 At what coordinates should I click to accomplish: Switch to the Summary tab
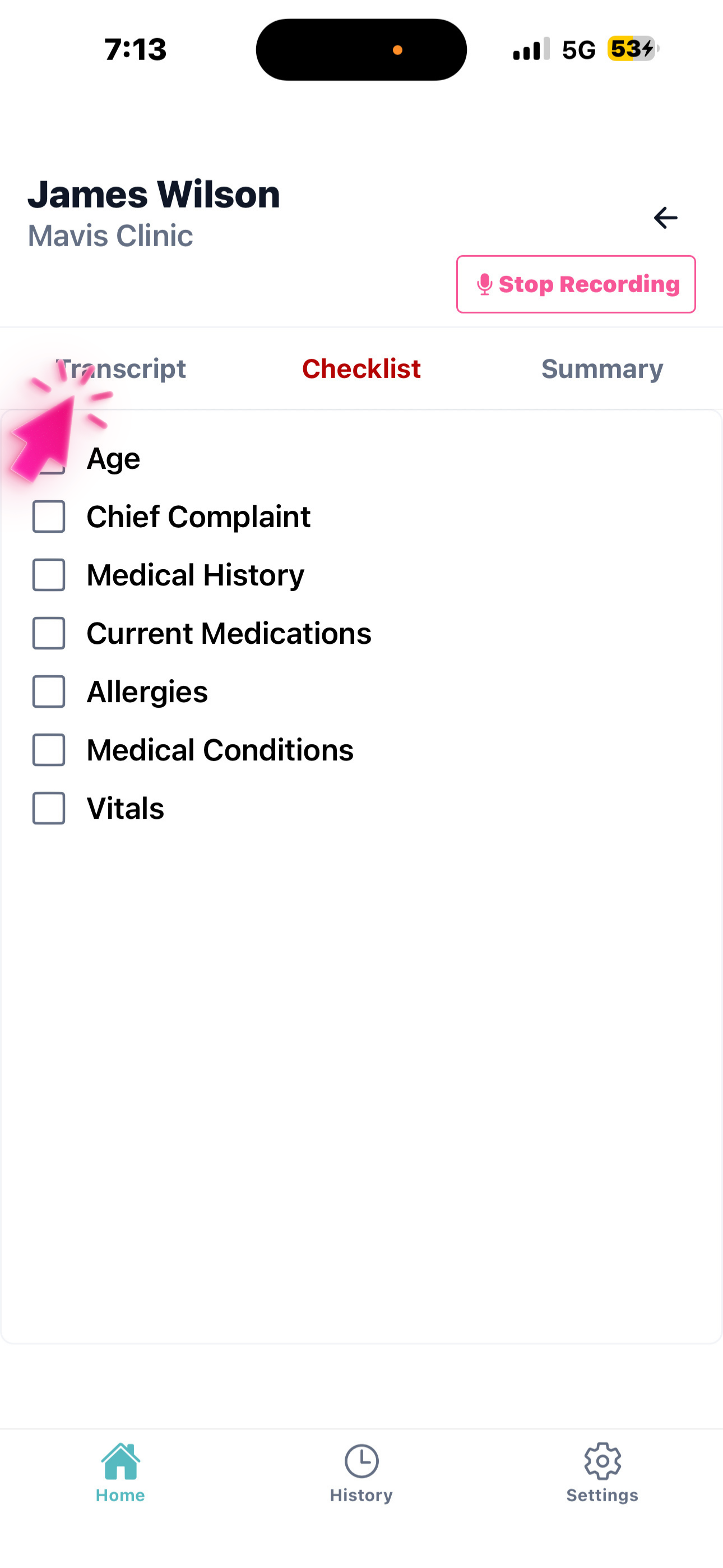(x=602, y=369)
